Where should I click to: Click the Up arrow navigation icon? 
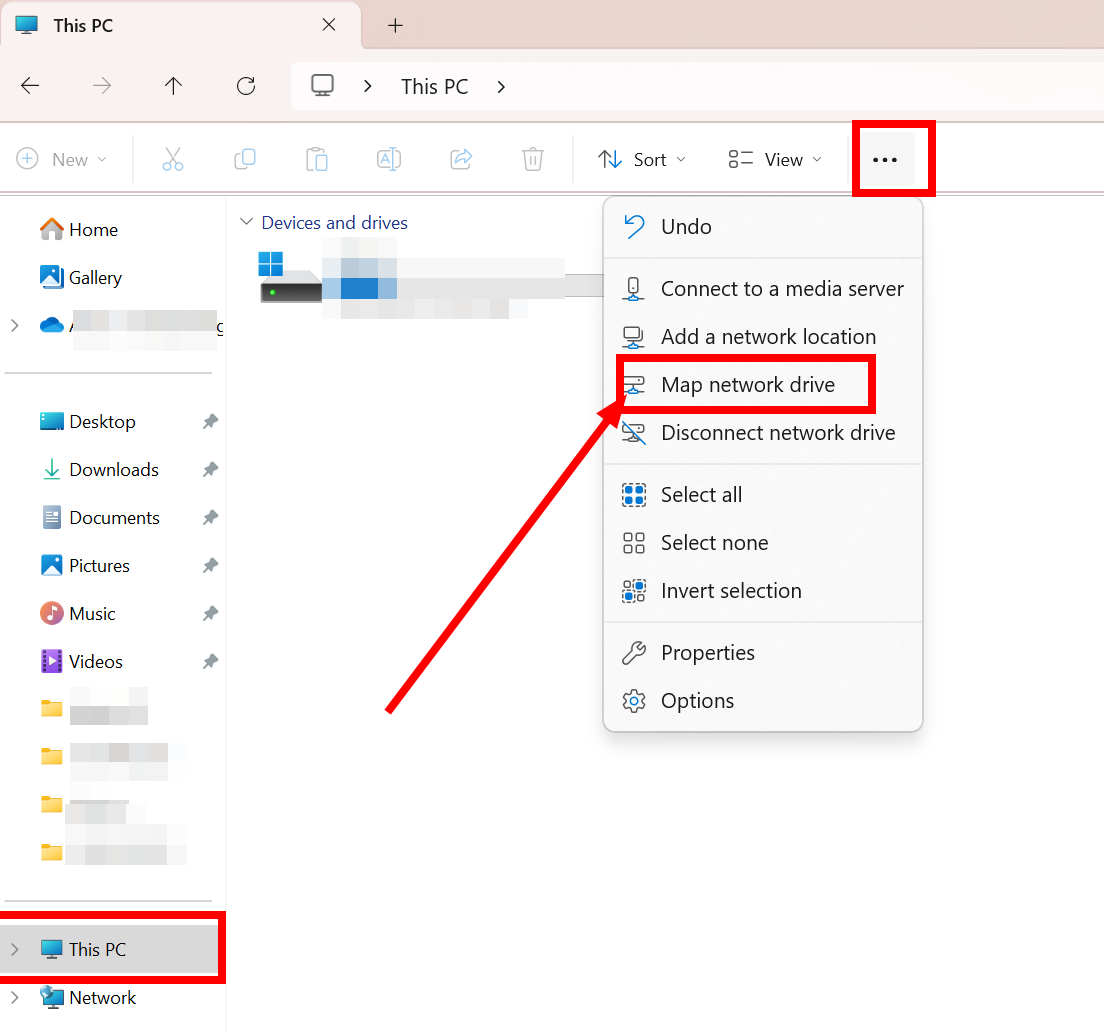point(173,86)
